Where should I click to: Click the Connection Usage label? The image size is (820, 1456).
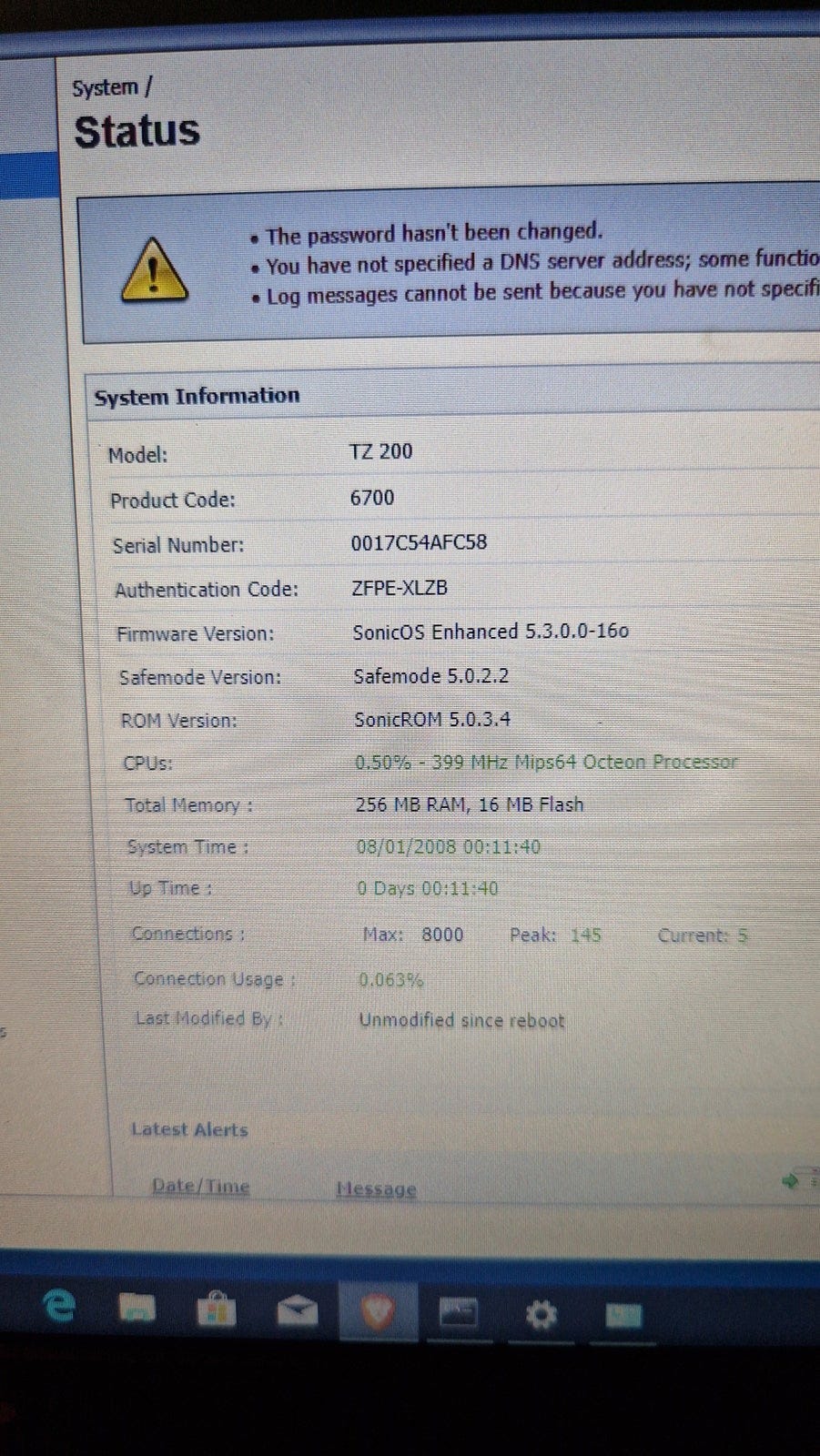pos(215,979)
